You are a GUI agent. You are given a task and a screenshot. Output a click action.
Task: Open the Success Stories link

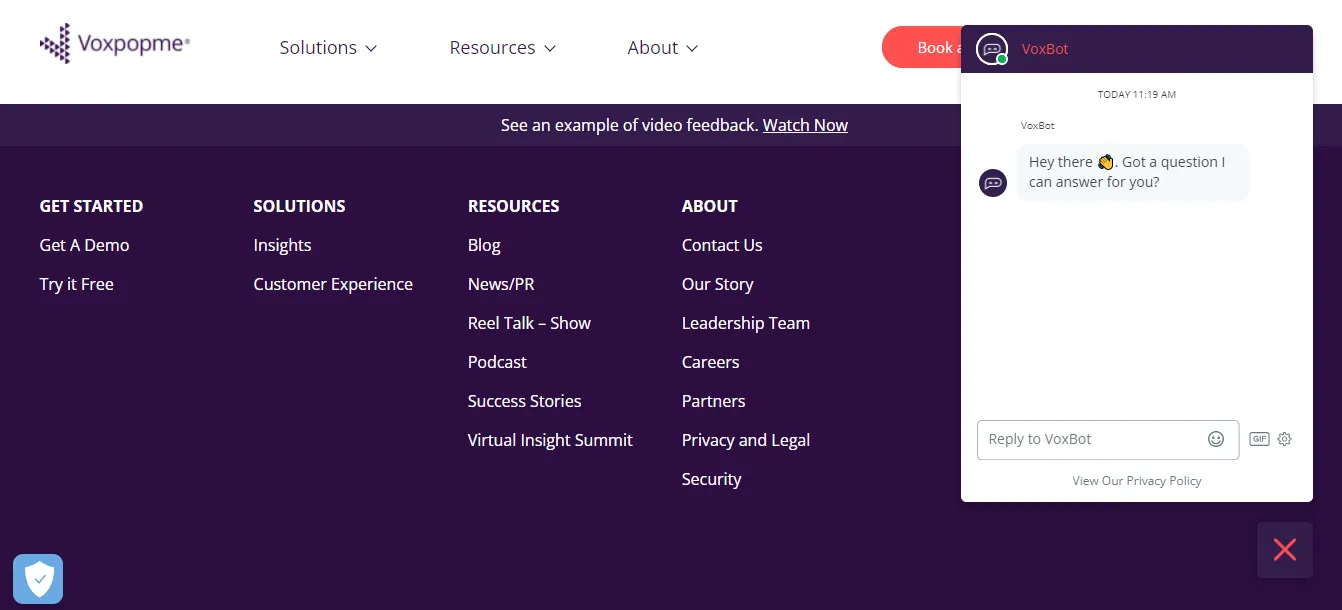[x=524, y=401]
